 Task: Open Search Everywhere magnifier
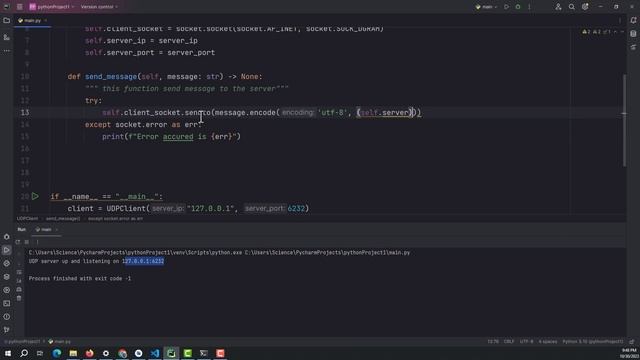tap(571, 7)
